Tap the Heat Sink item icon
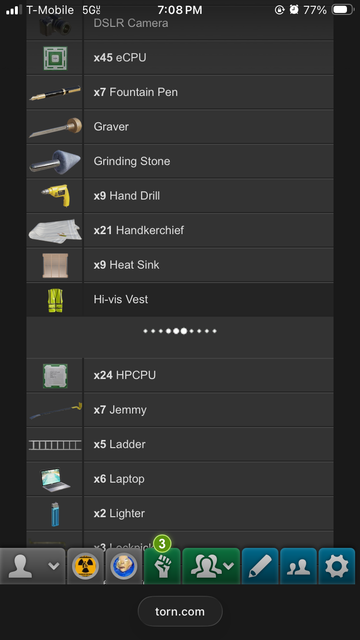This screenshot has width=360, height=640. [55, 265]
